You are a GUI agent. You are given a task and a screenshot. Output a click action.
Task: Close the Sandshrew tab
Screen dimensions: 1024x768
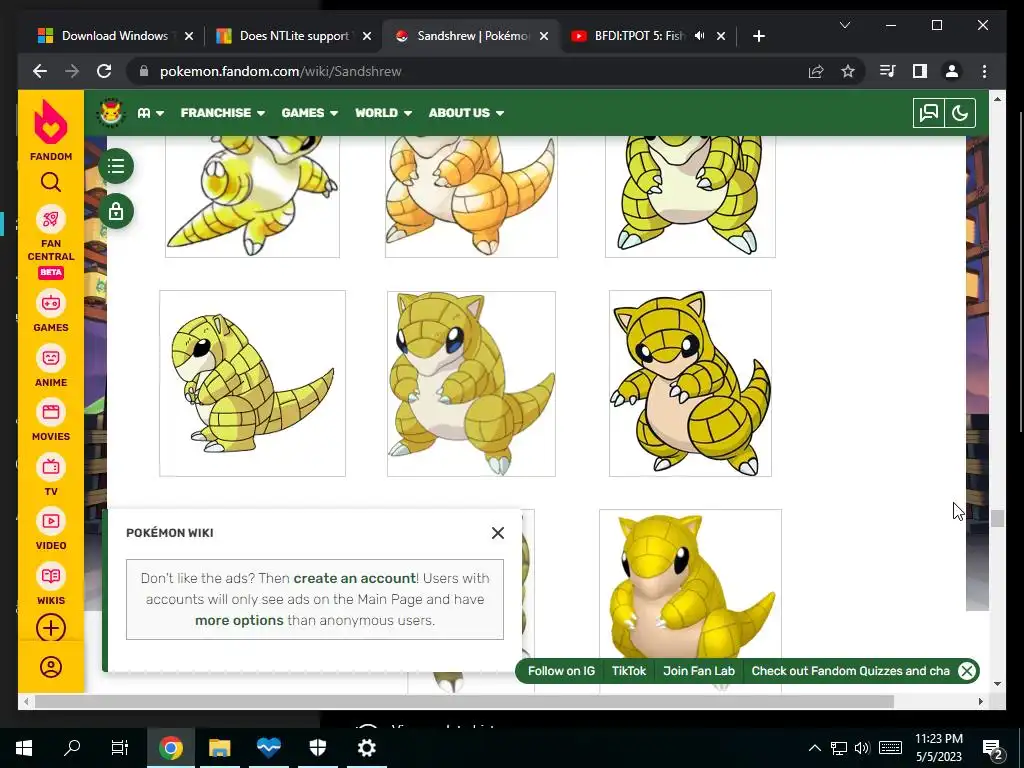coord(544,36)
